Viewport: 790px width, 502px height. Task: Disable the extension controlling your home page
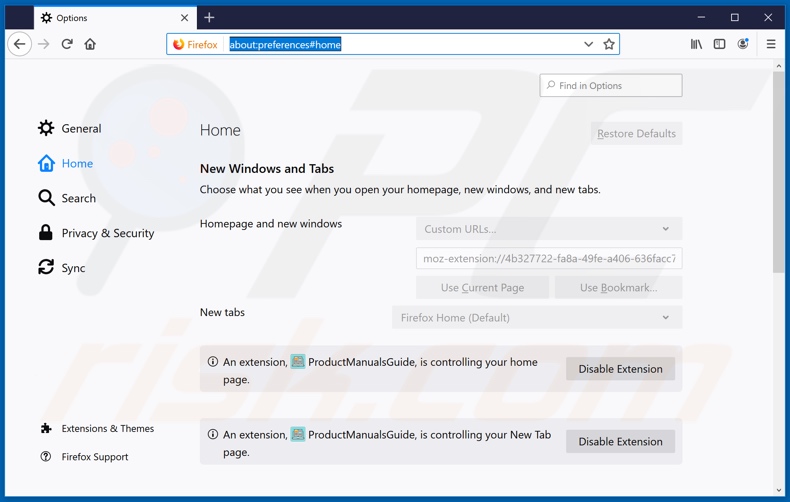620,369
